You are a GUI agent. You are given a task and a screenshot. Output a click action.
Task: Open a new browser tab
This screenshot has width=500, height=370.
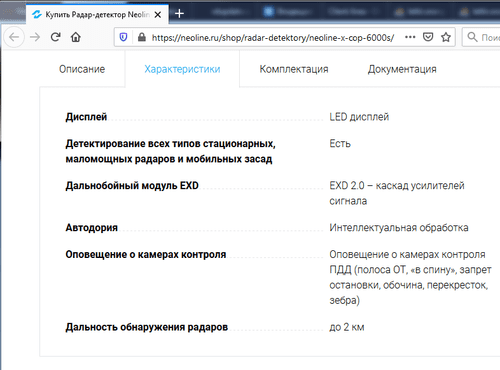point(179,14)
